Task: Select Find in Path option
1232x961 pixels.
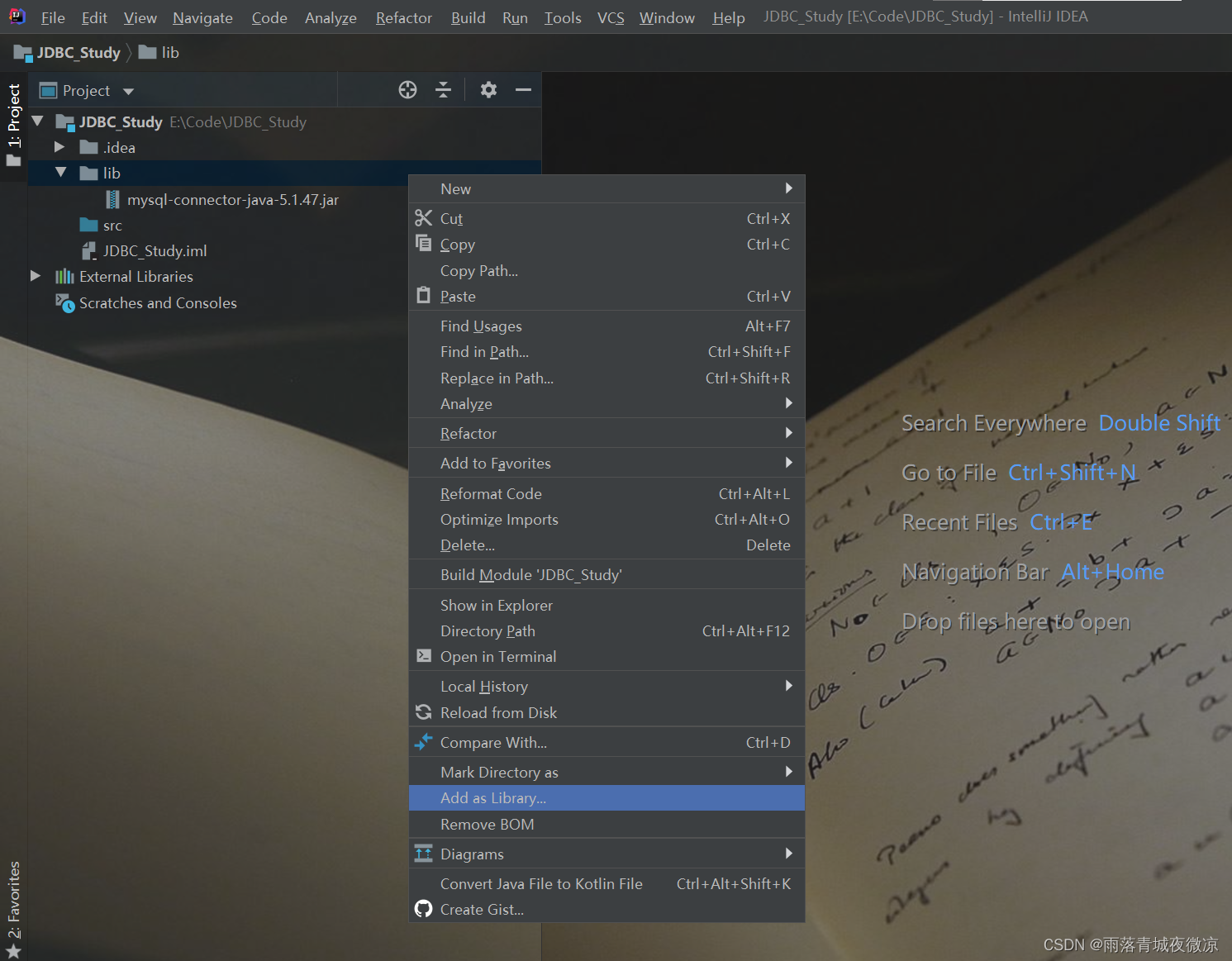Action: tap(606, 351)
